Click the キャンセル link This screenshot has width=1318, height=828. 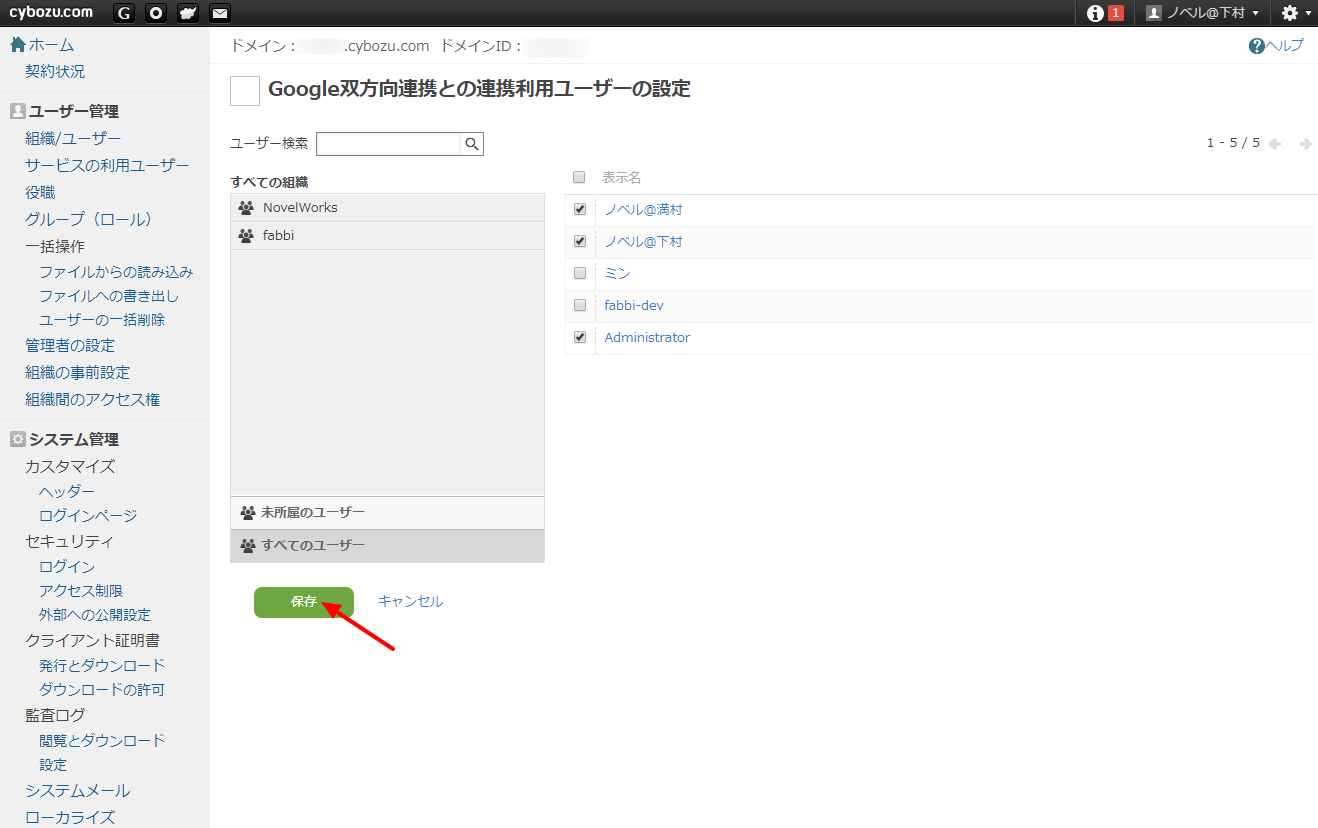click(410, 601)
